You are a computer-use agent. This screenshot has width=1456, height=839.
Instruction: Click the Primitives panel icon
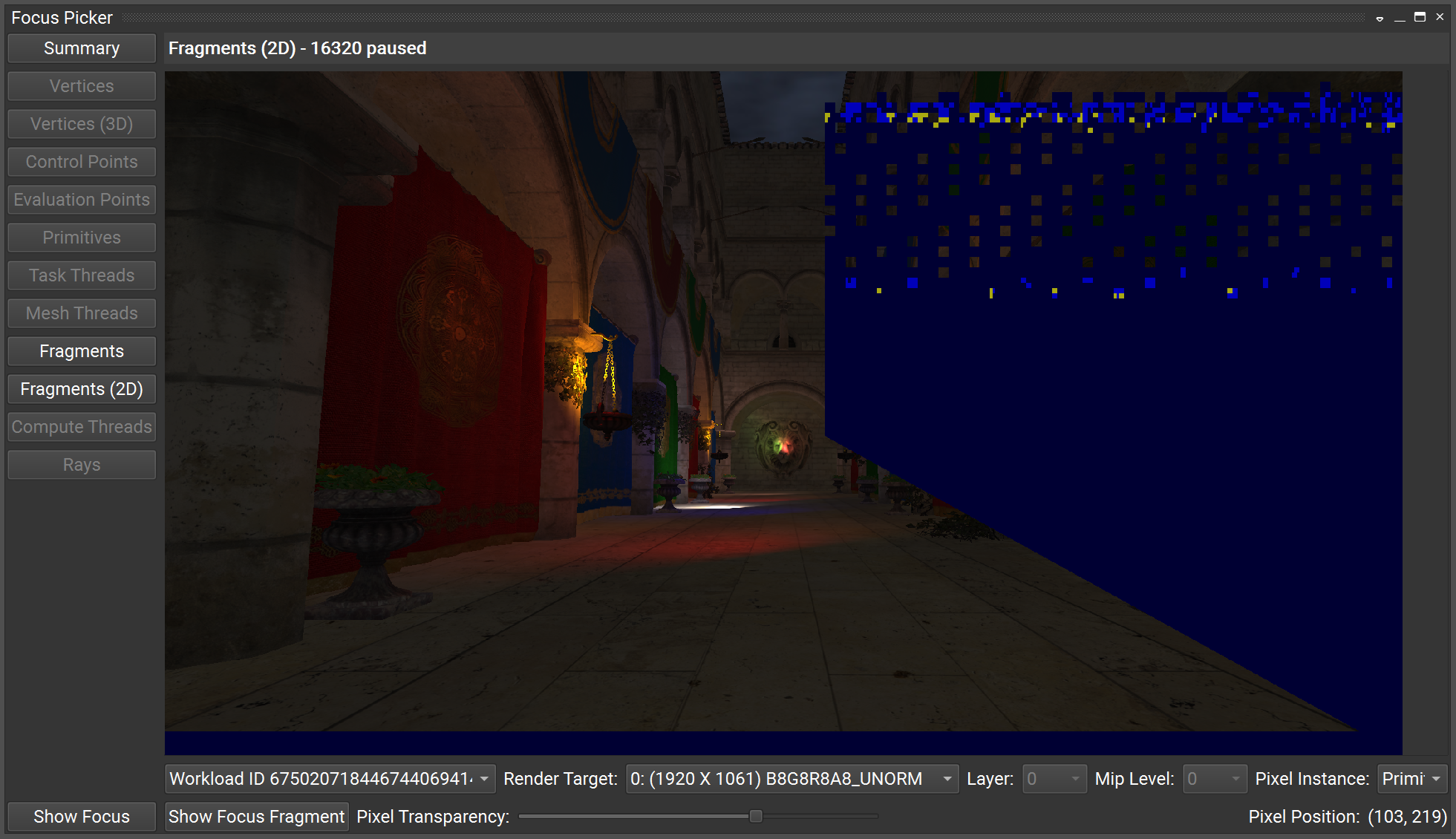82,237
